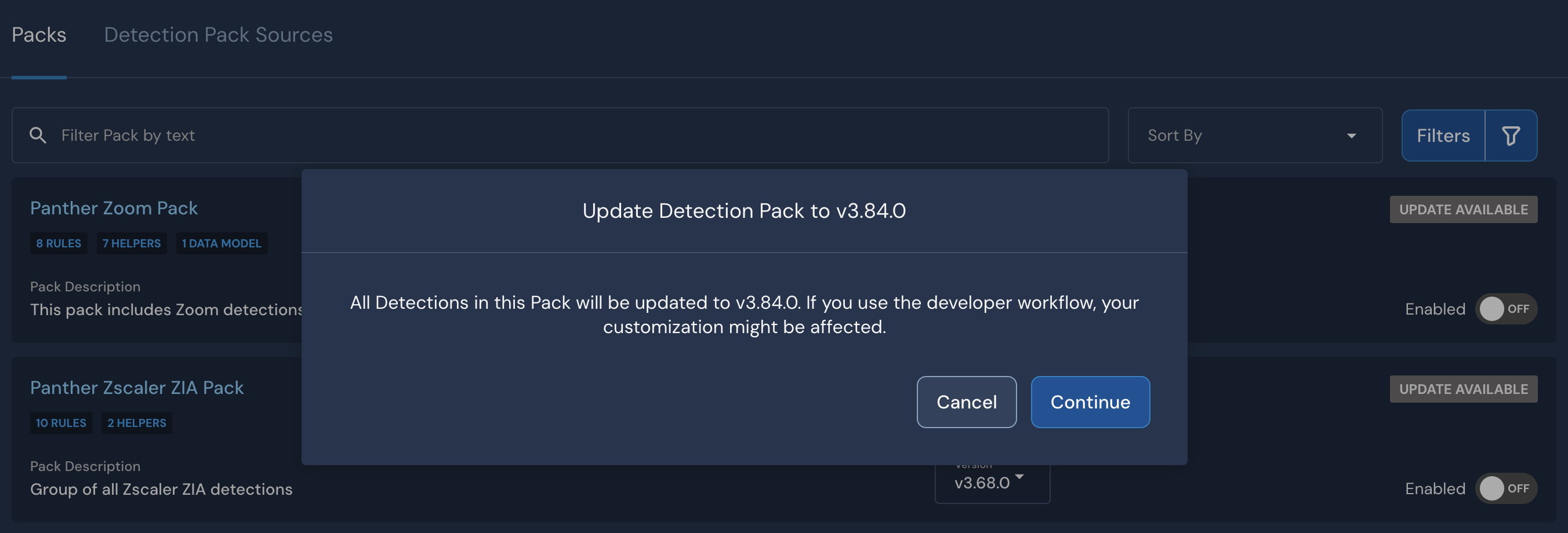Toggle the Enabled switch for Panther Zoom Pack
The width and height of the screenshot is (1568, 533).
pyautogui.click(x=1506, y=308)
